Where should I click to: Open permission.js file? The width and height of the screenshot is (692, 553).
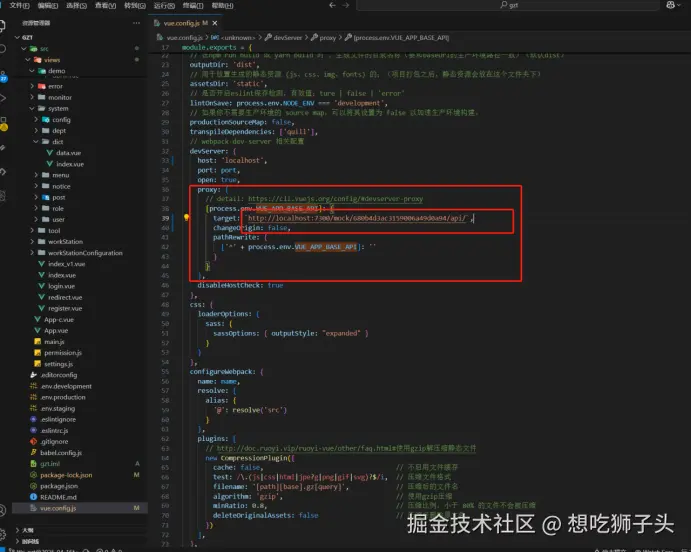tap(63, 353)
